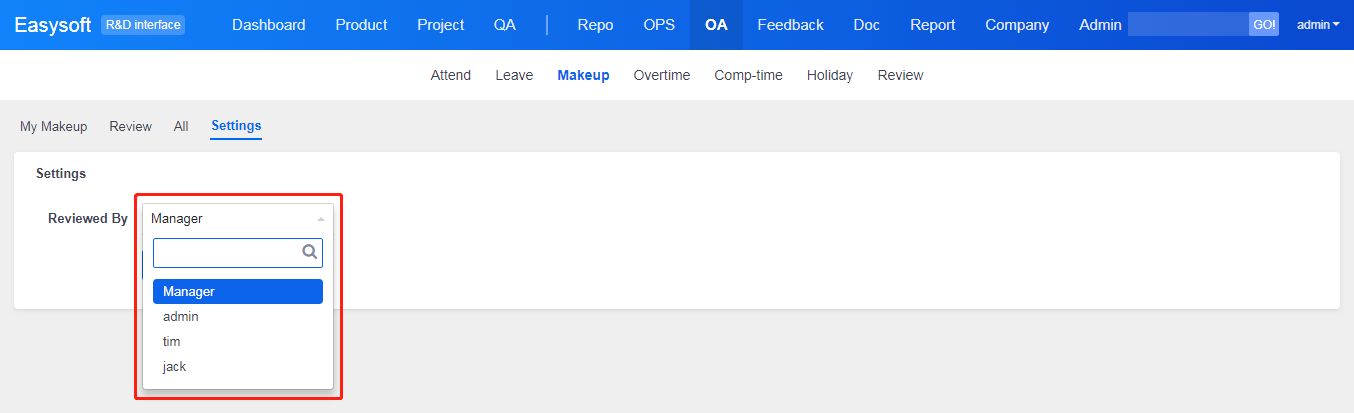Go to My Makeup tab
This screenshot has width=1354, height=413.
click(x=54, y=126)
